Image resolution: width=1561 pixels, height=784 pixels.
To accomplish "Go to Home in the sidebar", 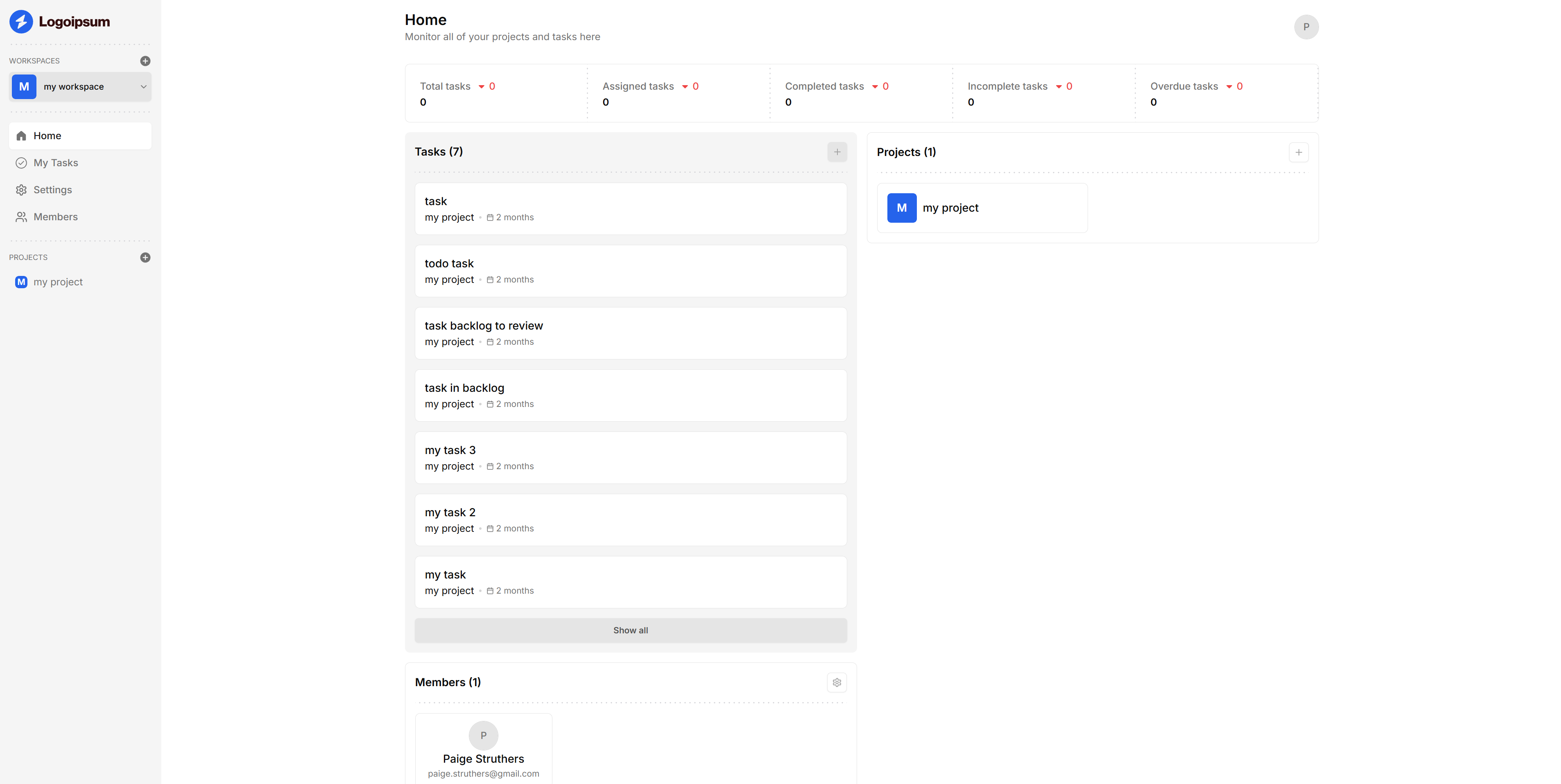I will (47, 136).
